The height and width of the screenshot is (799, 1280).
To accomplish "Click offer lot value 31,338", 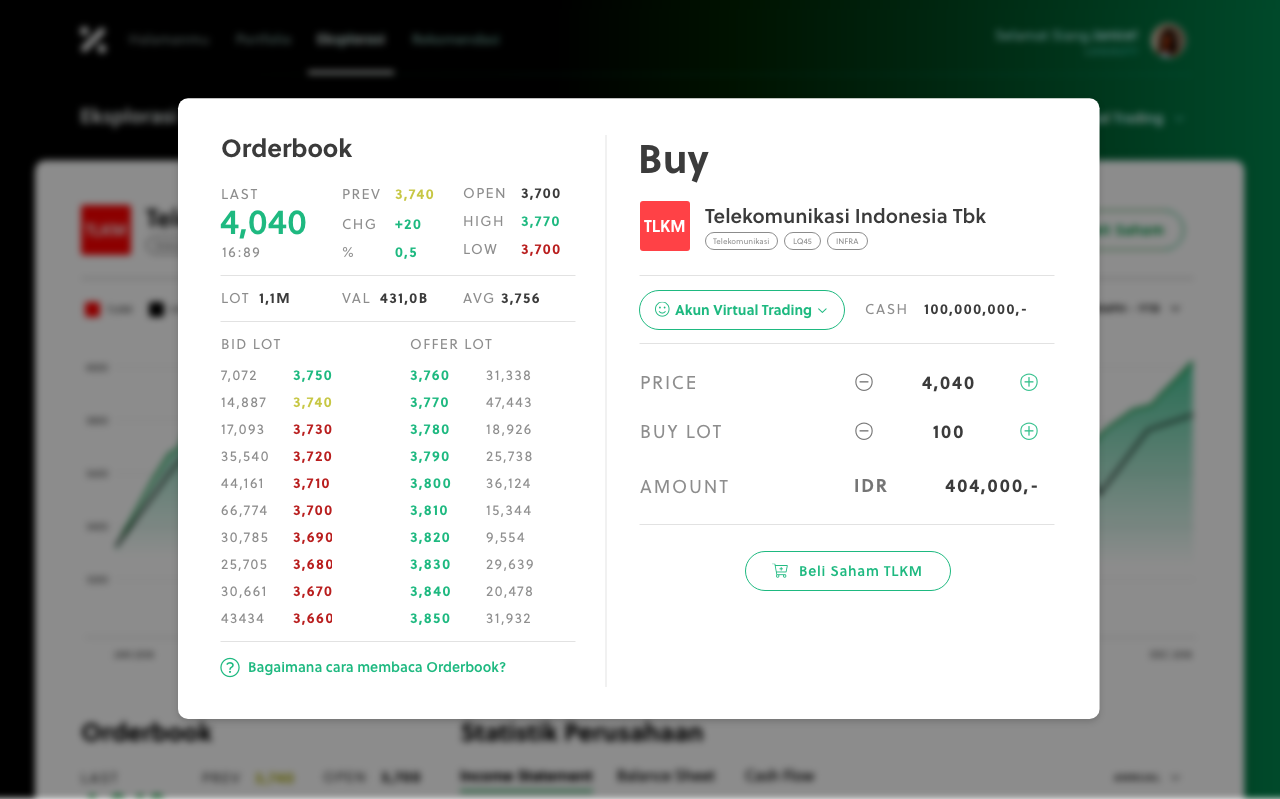I will (x=509, y=376).
